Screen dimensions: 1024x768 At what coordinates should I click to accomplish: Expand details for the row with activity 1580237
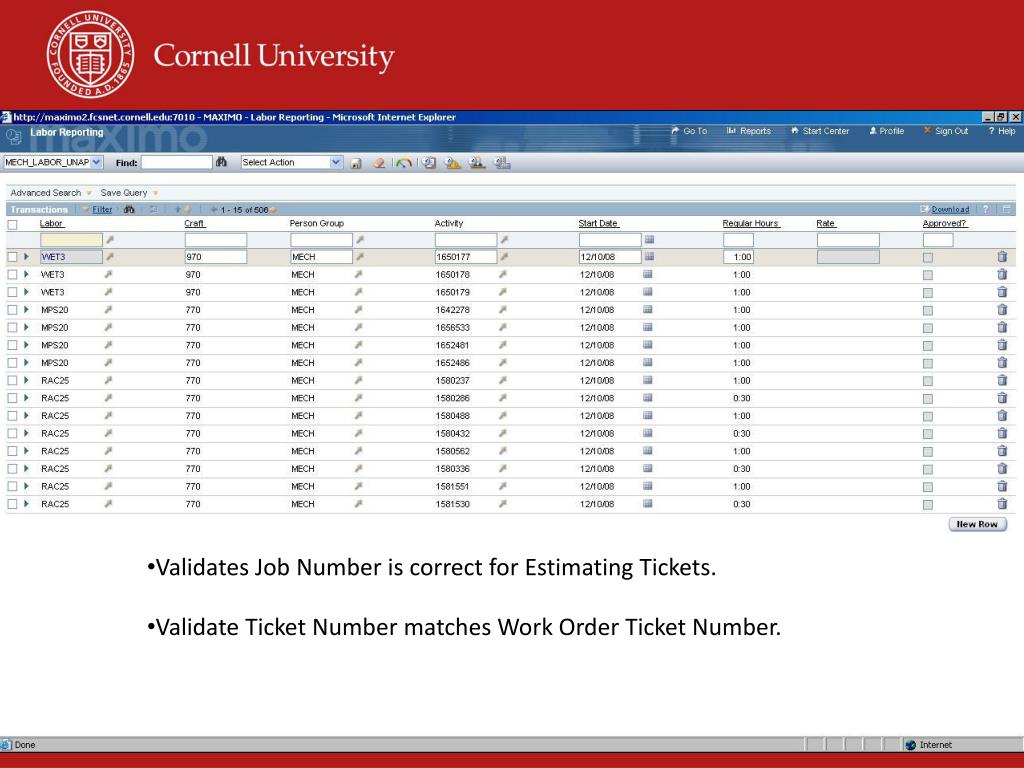(26, 380)
